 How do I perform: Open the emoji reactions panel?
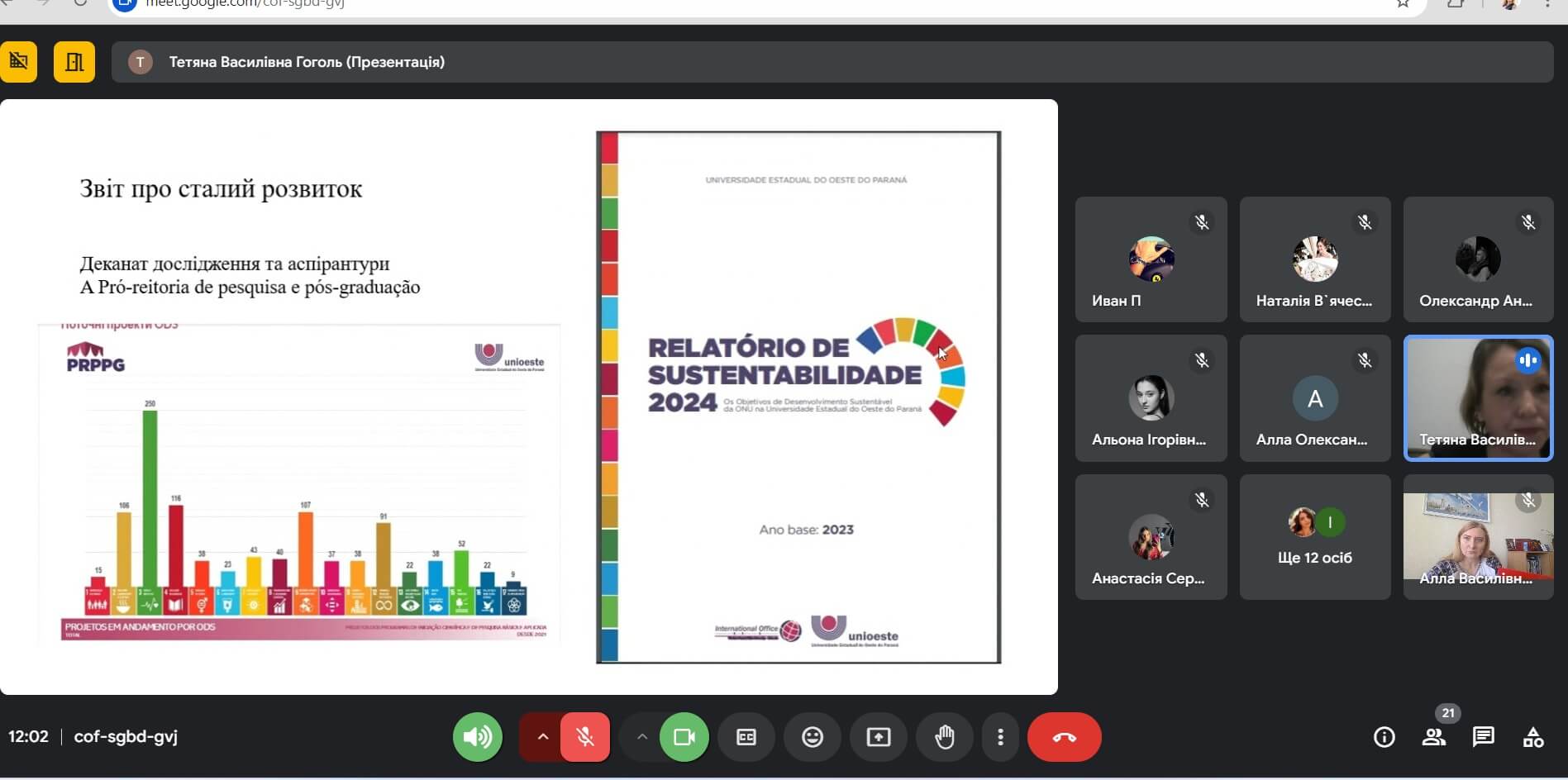coord(812,736)
